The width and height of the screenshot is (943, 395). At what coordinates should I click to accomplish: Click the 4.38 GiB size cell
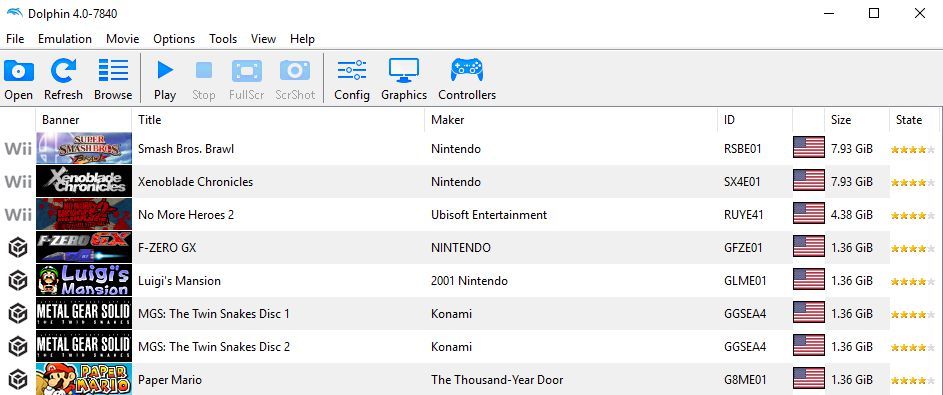point(852,215)
